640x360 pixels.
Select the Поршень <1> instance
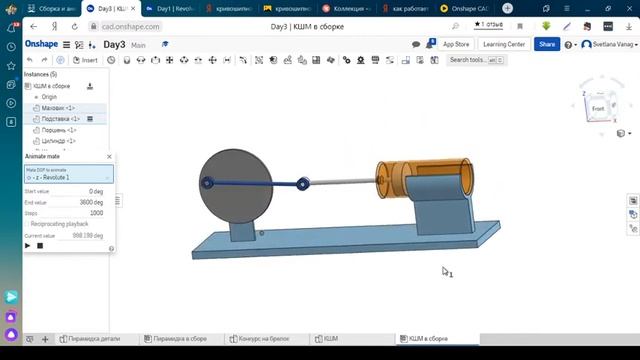click(59, 130)
